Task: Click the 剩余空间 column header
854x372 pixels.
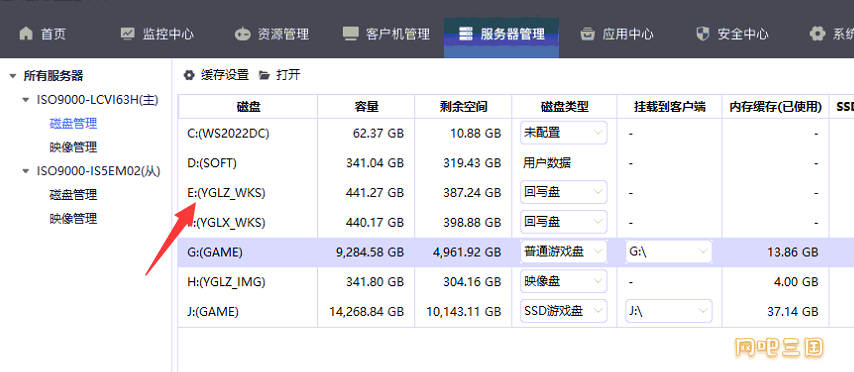Action: [x=463, y=107]
